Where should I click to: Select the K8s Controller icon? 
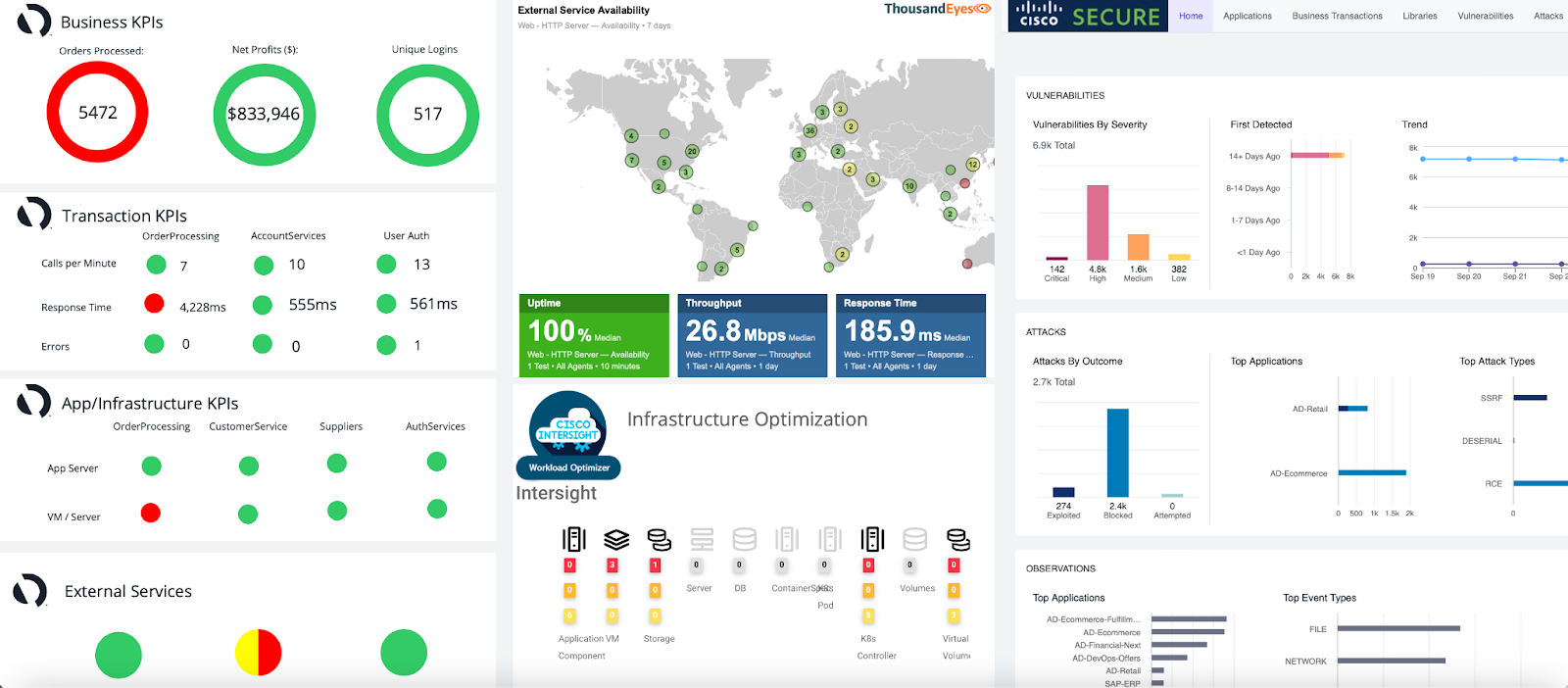coord(872,539)
